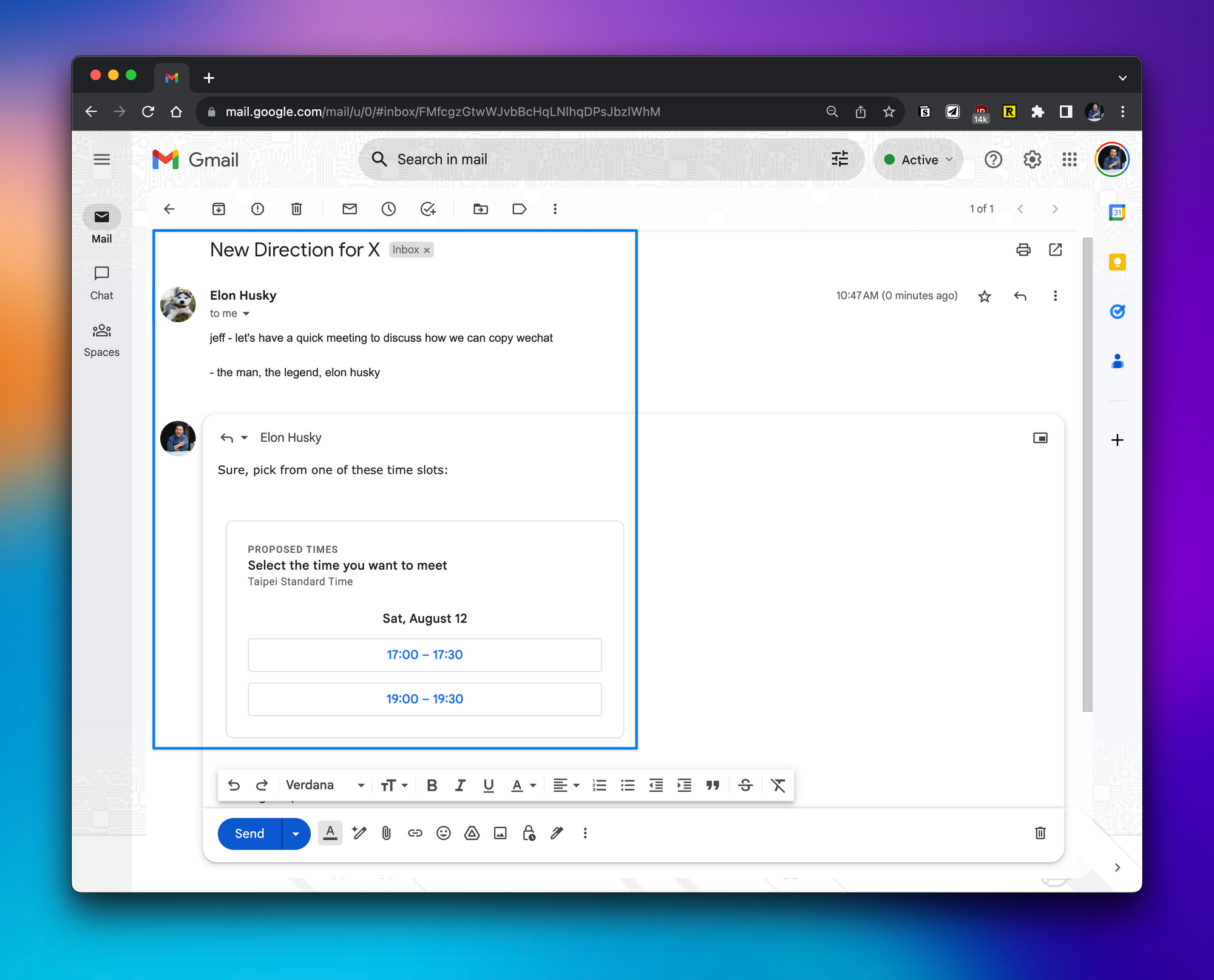Toggle the main menu hamburger
The image size is (1214, 980).
[102, 160]
